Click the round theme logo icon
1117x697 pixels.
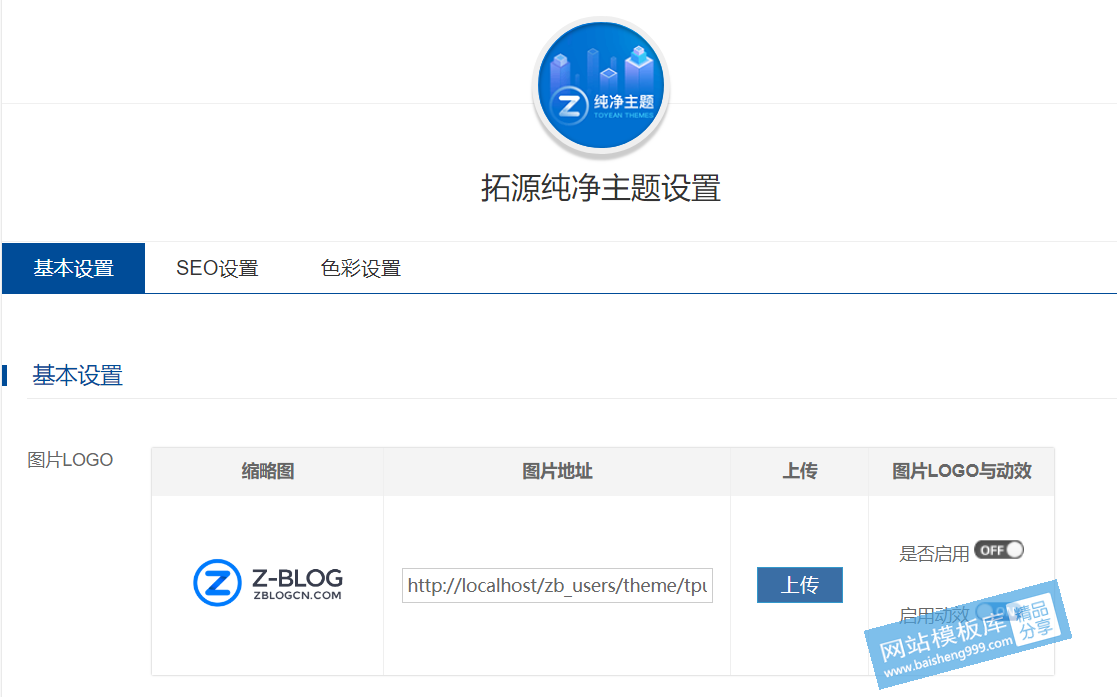coord(601,86)
